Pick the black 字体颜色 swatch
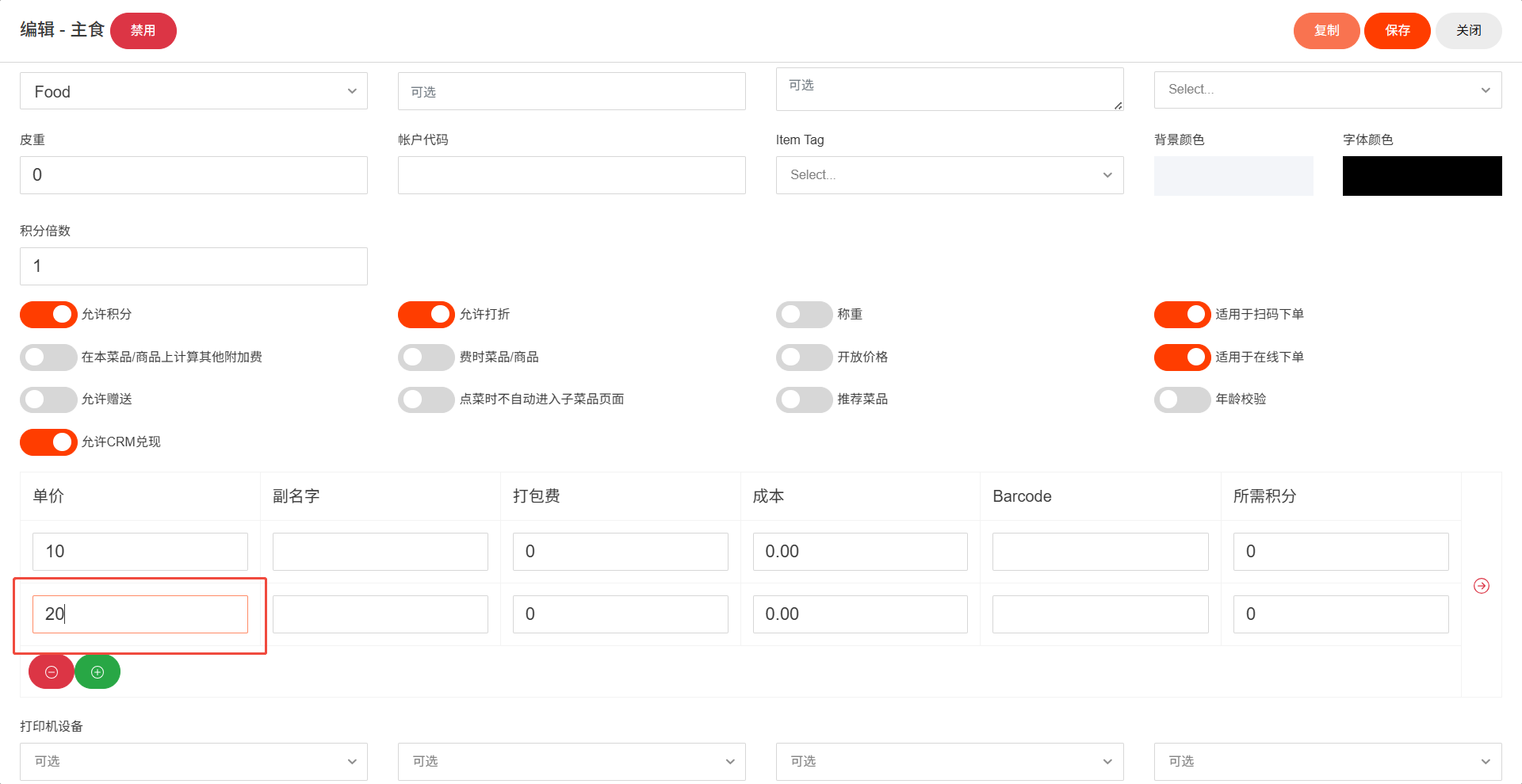The image size is (1522, 784). click(x=1421, y=176)
